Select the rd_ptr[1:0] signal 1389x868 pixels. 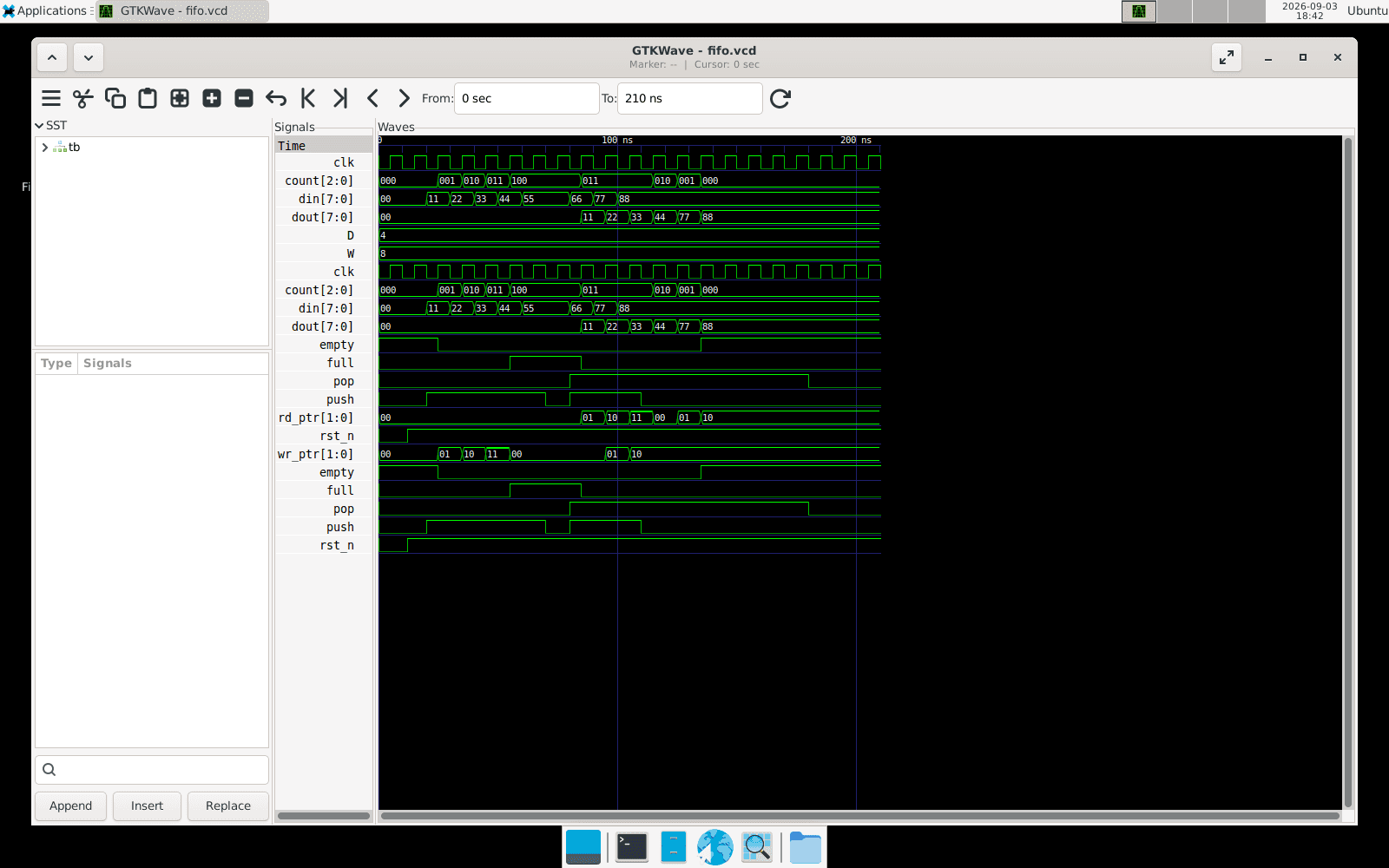coord(324,418)
